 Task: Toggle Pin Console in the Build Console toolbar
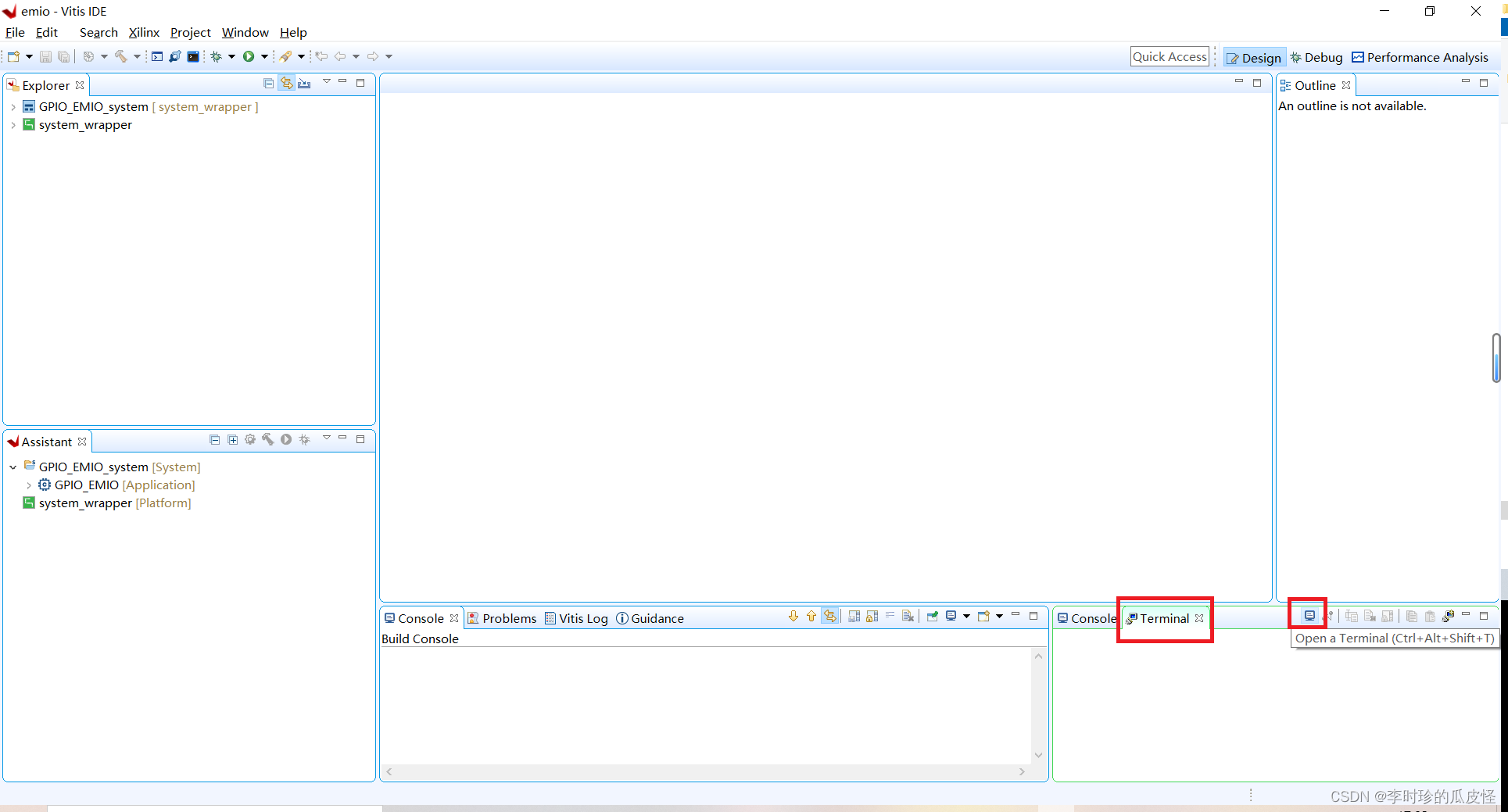[x=932, y=617]
